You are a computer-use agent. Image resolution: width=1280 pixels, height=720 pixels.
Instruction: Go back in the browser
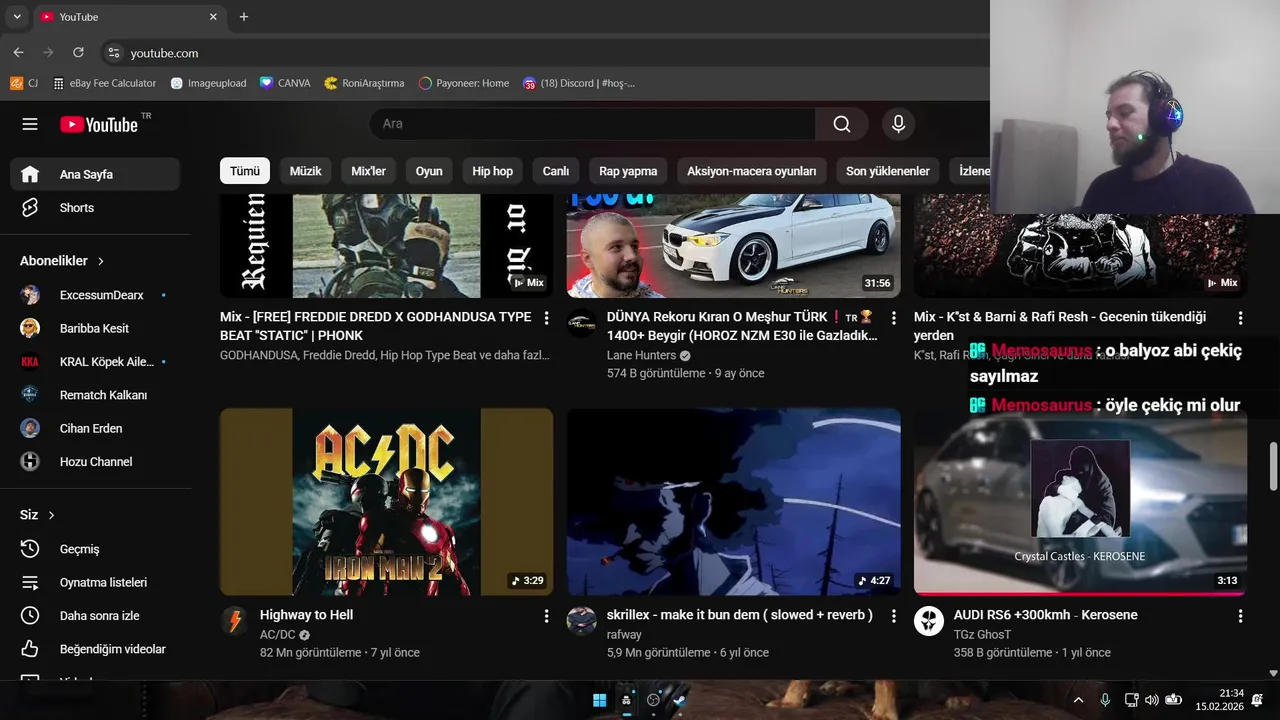pyautogui.click(x=18, y=53)
